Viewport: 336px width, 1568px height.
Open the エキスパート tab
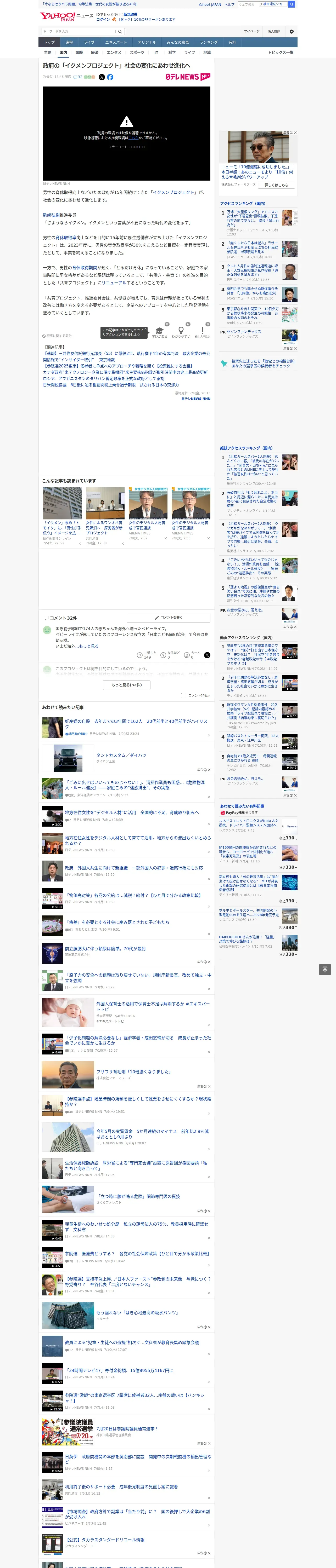point(116,43)
